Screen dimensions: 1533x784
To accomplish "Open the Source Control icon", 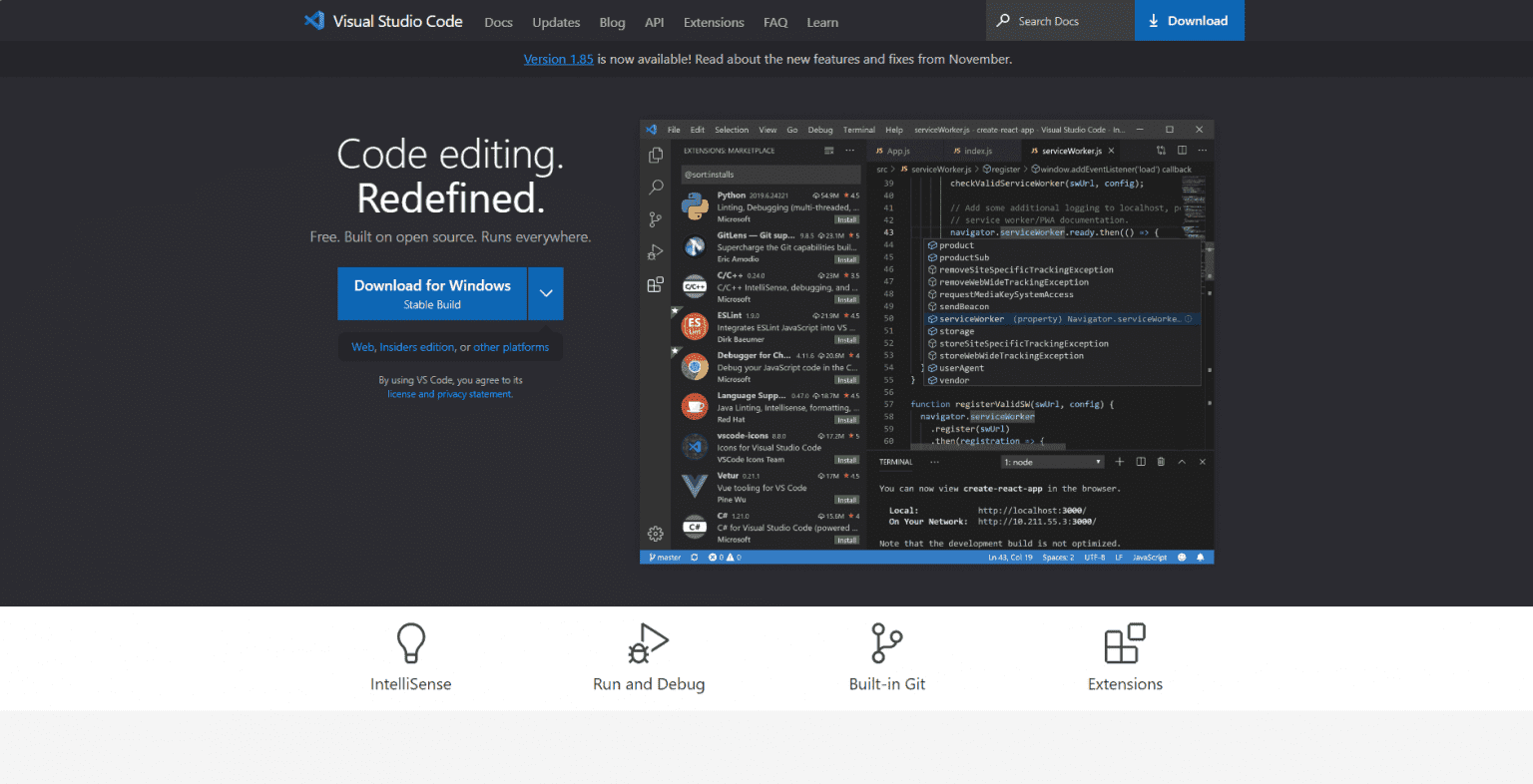I will [653, 220].
